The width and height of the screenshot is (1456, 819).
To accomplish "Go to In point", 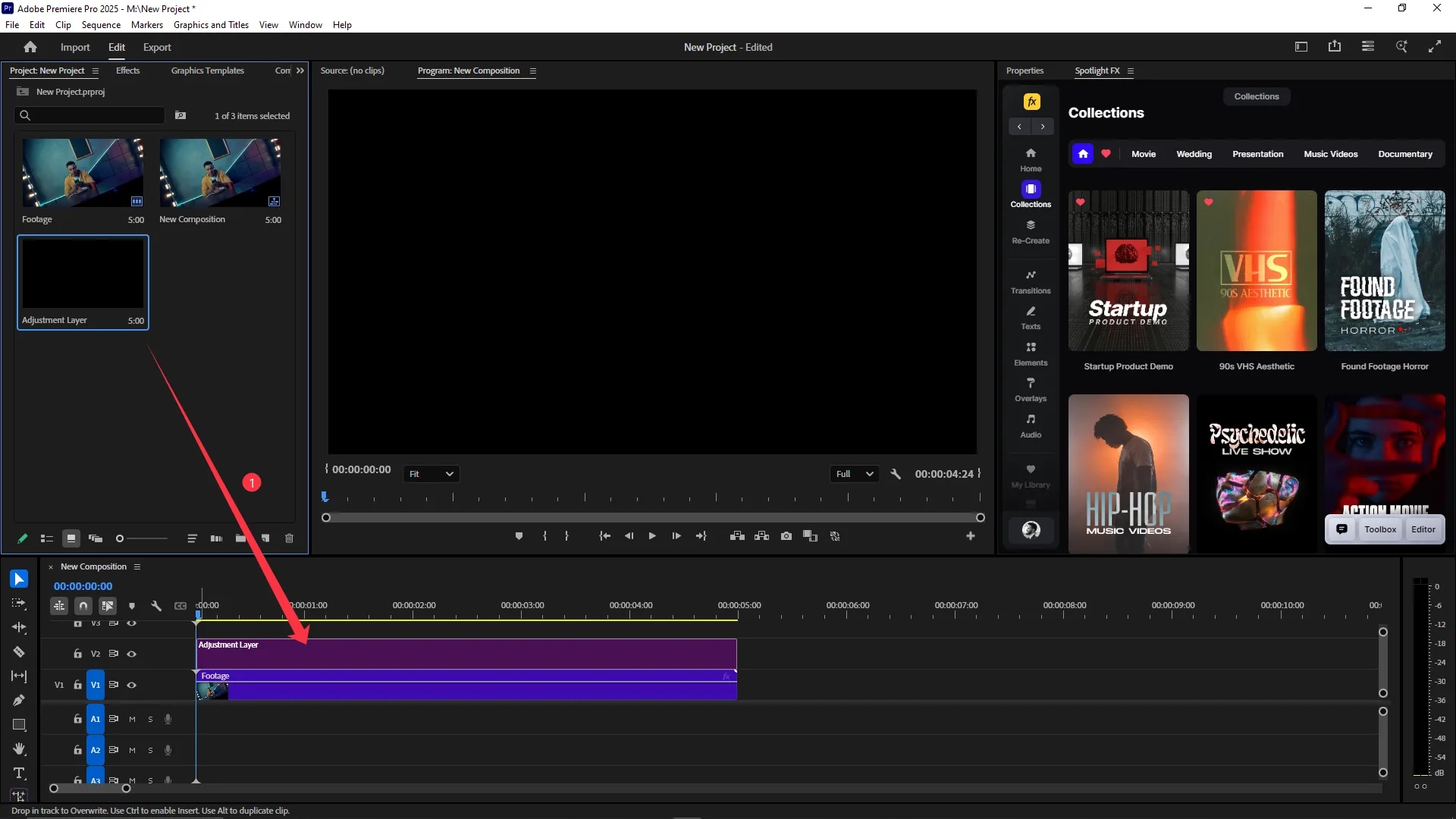I will click(604, 536).
